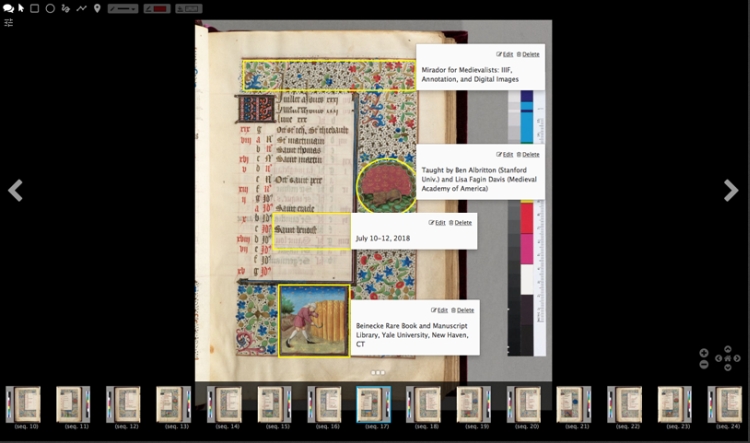The width and height of the screenshot is (750, 443).
Task: Select the circular zodiac medallion annotation
Action: pos(386,186)
